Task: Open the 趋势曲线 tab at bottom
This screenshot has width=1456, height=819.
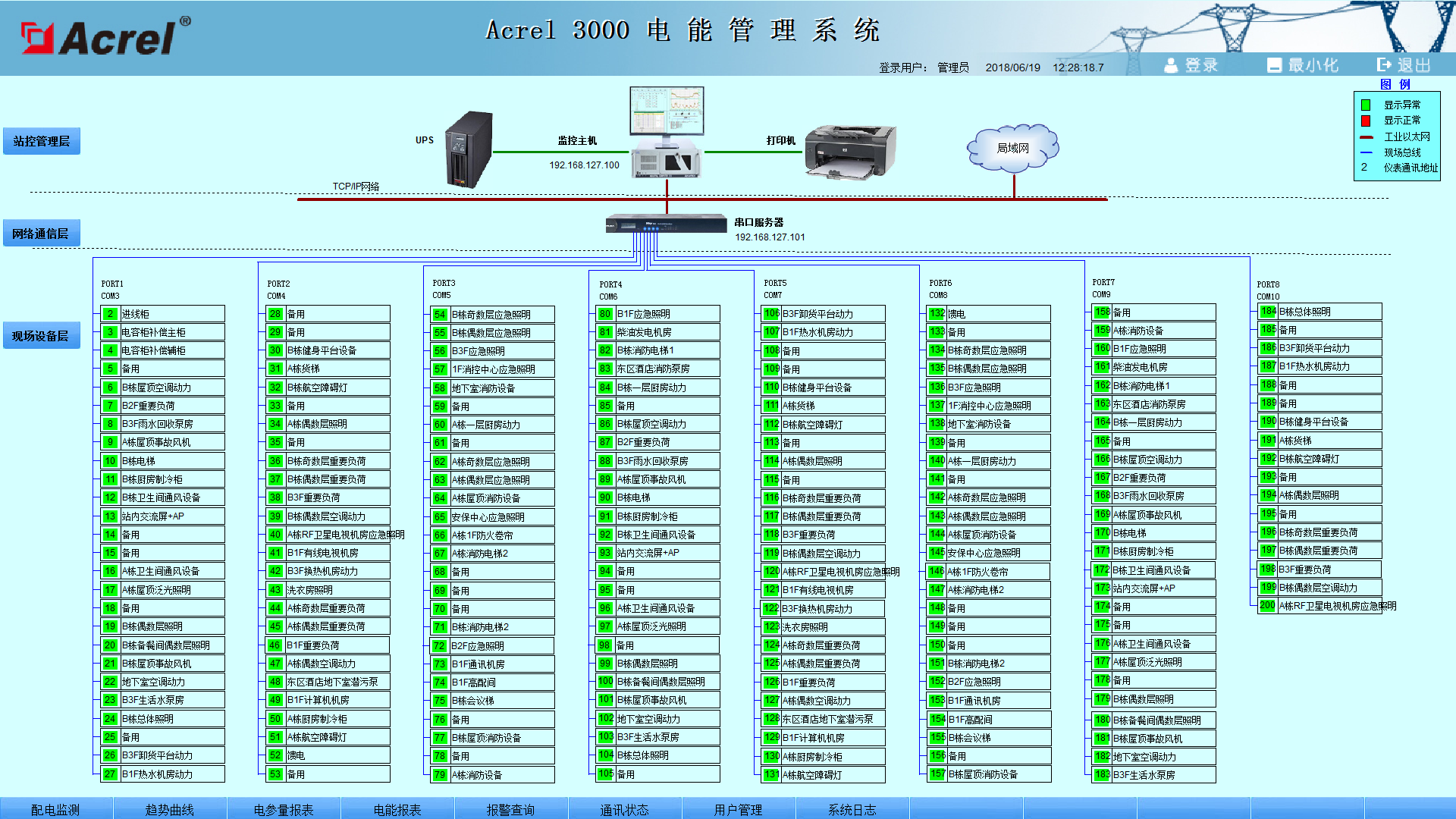Action: click(x=170, y=809)
